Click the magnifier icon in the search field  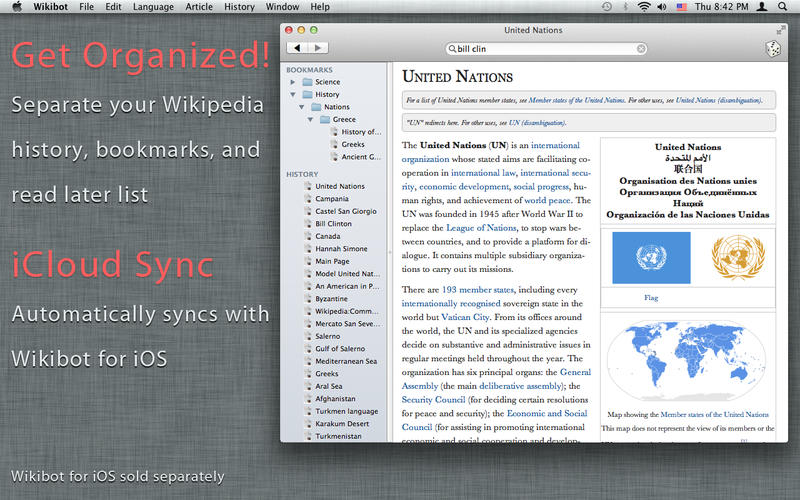[x=453, y=48]
